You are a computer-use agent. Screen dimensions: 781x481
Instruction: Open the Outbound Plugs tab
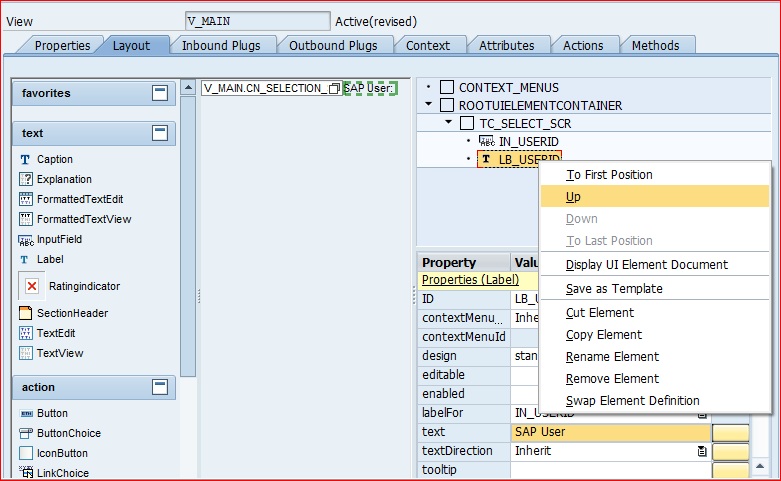tap(333, 45)
